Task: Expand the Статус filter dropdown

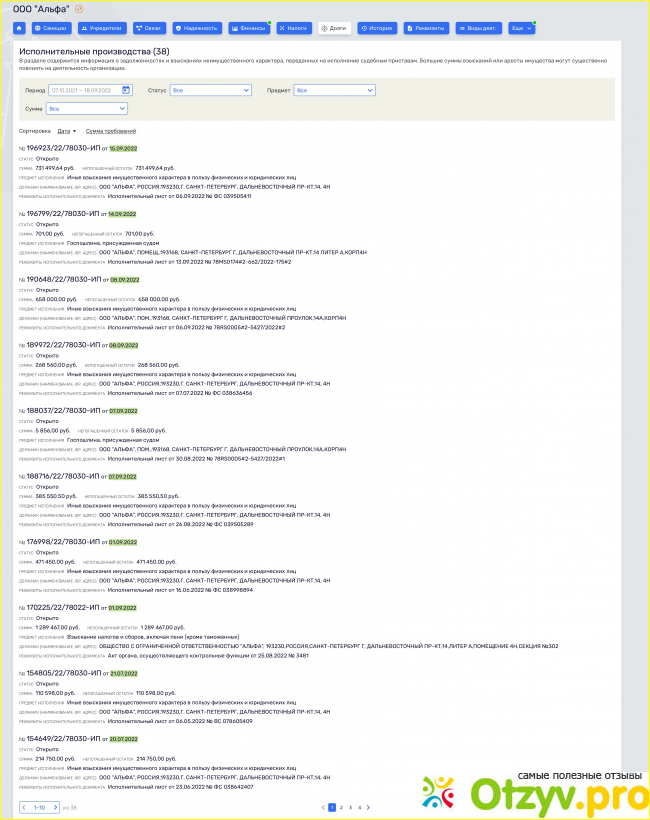Action: (x=210, y=90)
